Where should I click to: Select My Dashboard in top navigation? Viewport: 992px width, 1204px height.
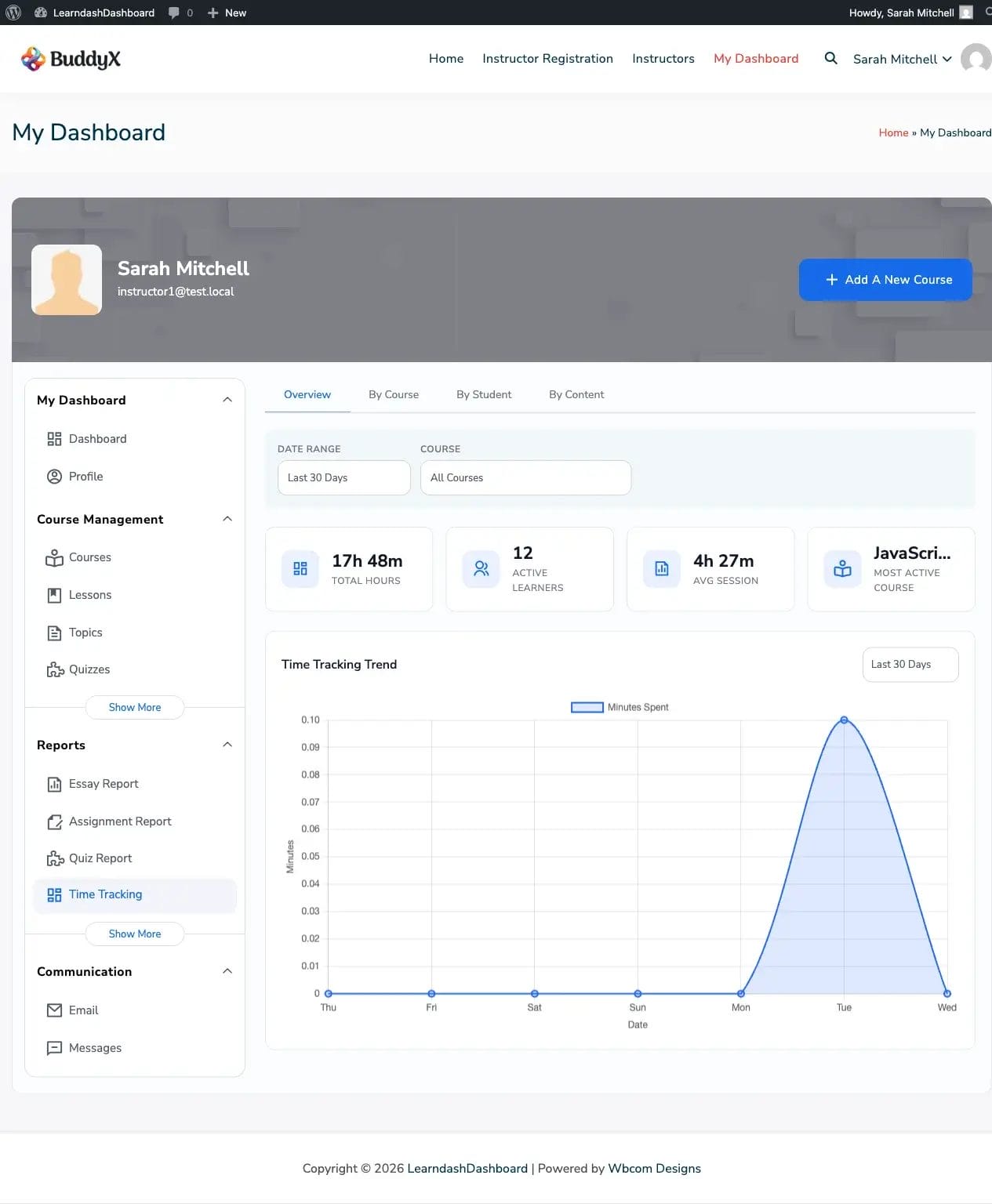point(756,59)
